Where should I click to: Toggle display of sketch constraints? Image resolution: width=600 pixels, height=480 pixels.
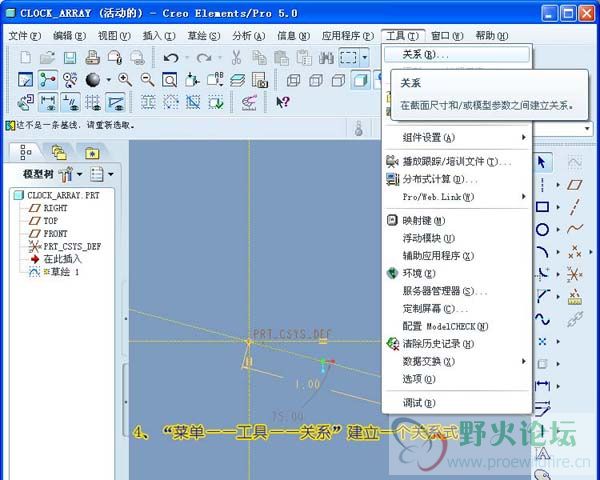click(x=70, y=102)
